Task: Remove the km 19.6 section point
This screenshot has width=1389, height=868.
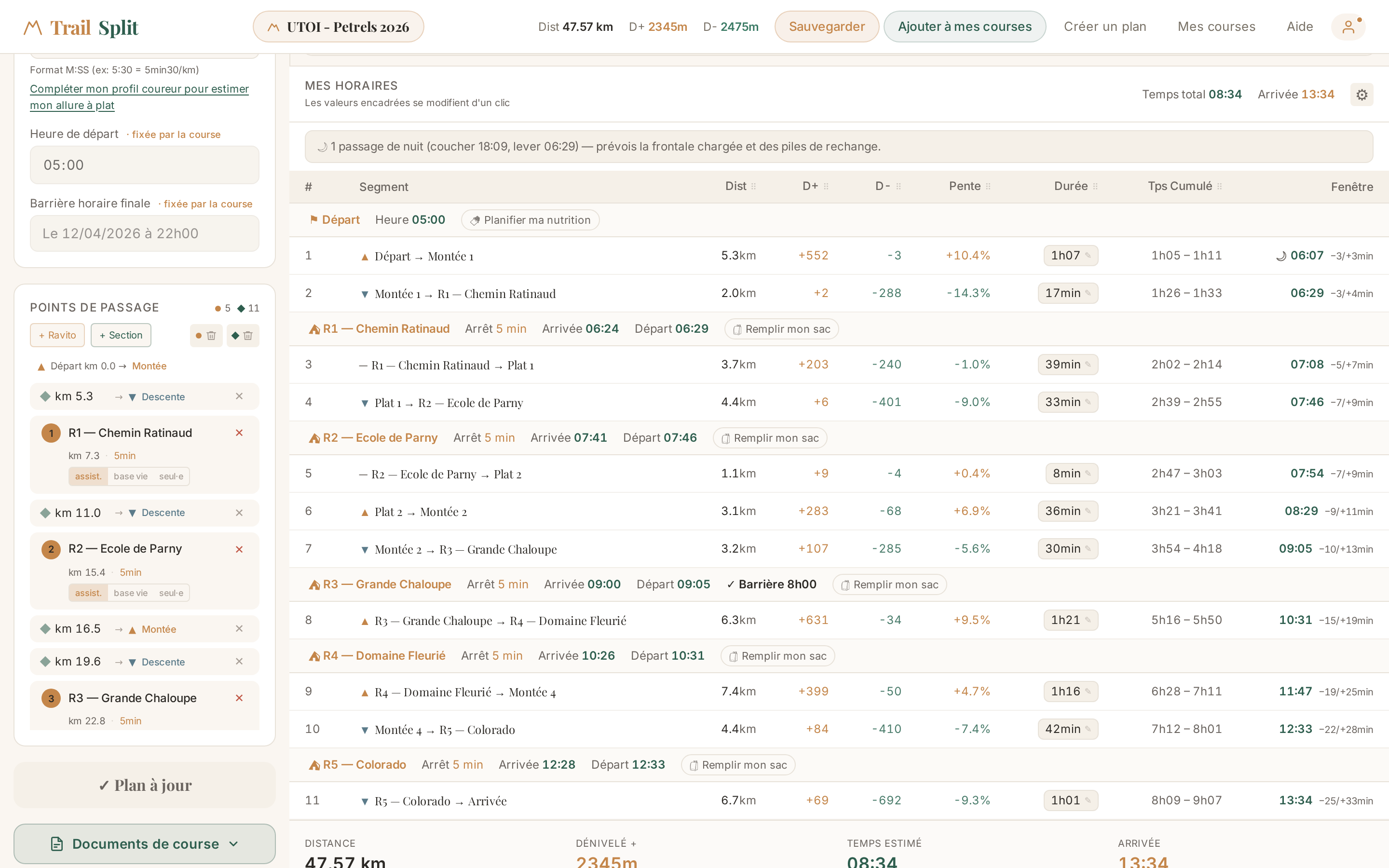Action: pos(239,661)
